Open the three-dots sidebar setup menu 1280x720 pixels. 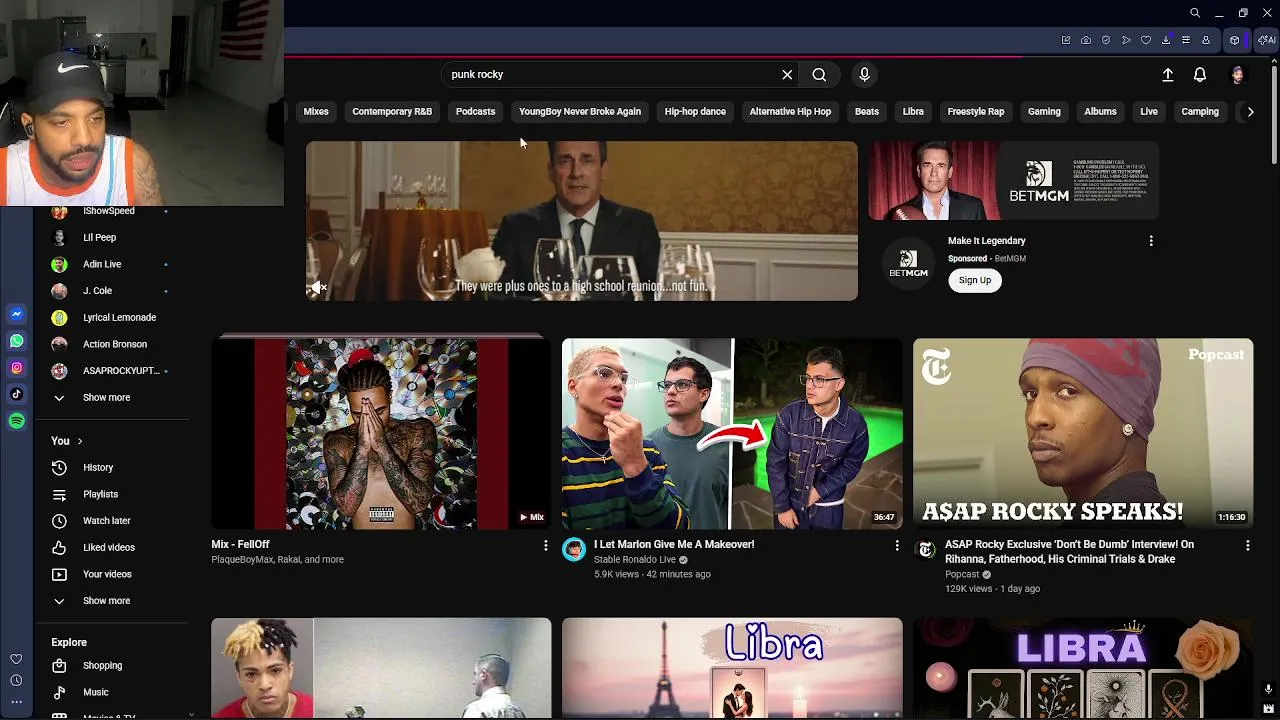(x=16, y=702)
